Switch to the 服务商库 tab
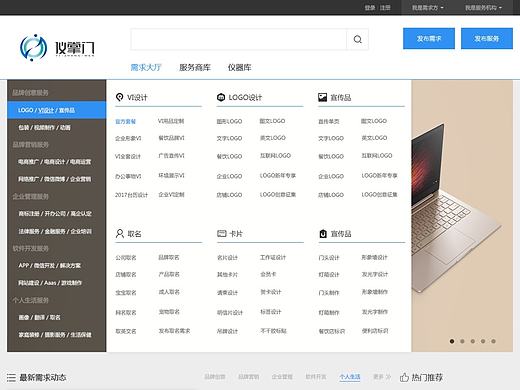Image resolution: width=520 pixels, height=390 pixels. (x=195, y=67)
